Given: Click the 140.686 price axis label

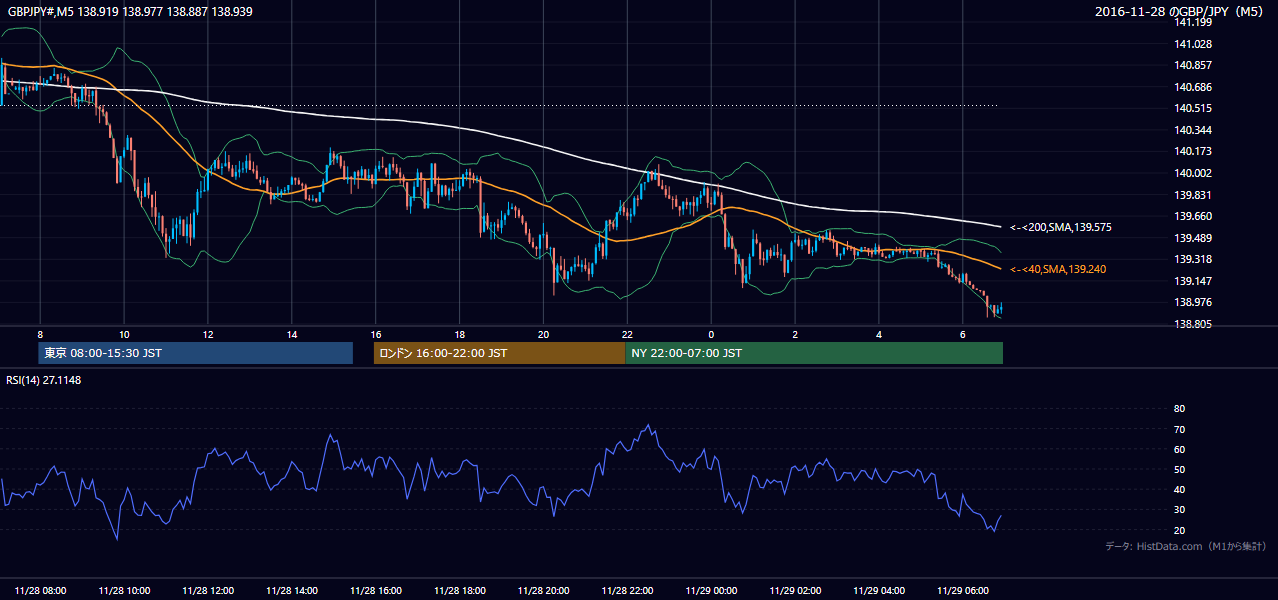Looking at the screenshot, I should [1193, 87].
